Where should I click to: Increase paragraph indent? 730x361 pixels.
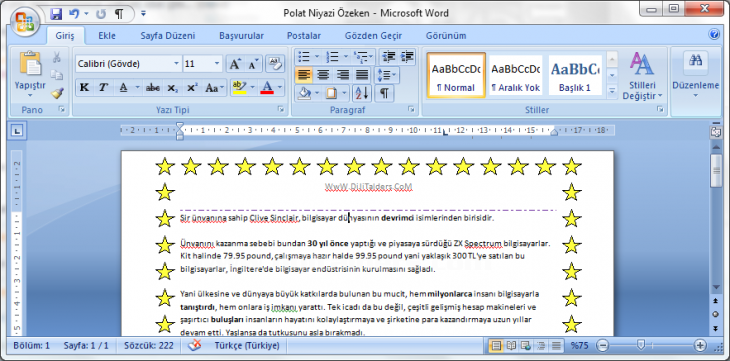pyautogui.click(x=406, y=57)
